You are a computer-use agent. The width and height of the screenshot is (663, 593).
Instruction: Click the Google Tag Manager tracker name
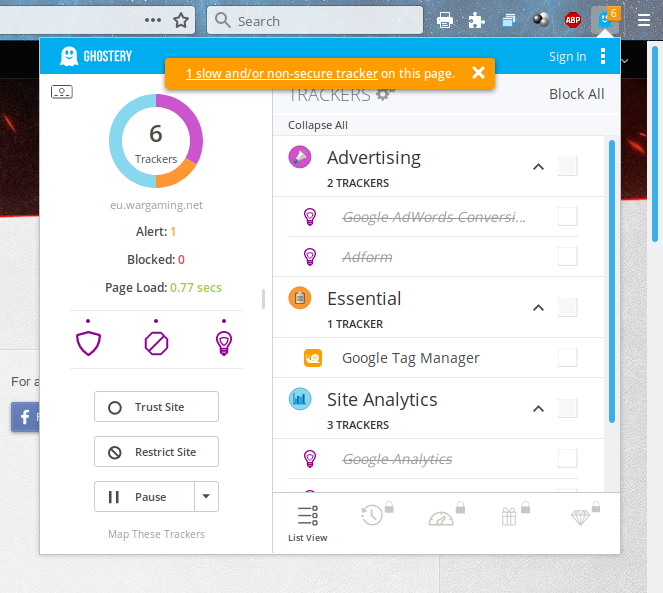[x=411, y=358]
